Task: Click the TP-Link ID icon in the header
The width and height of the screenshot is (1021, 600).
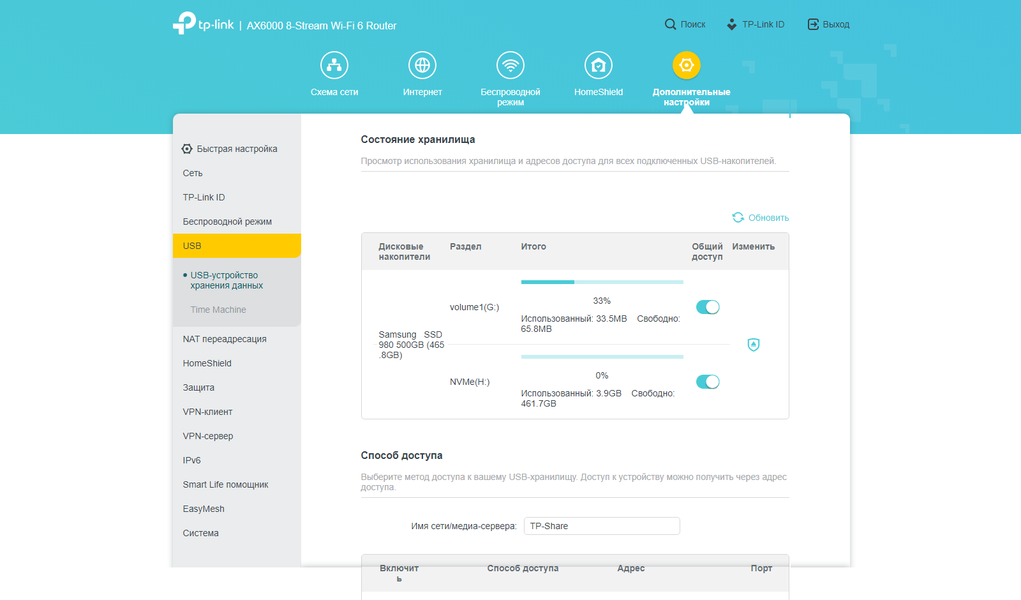Action: 732,24
